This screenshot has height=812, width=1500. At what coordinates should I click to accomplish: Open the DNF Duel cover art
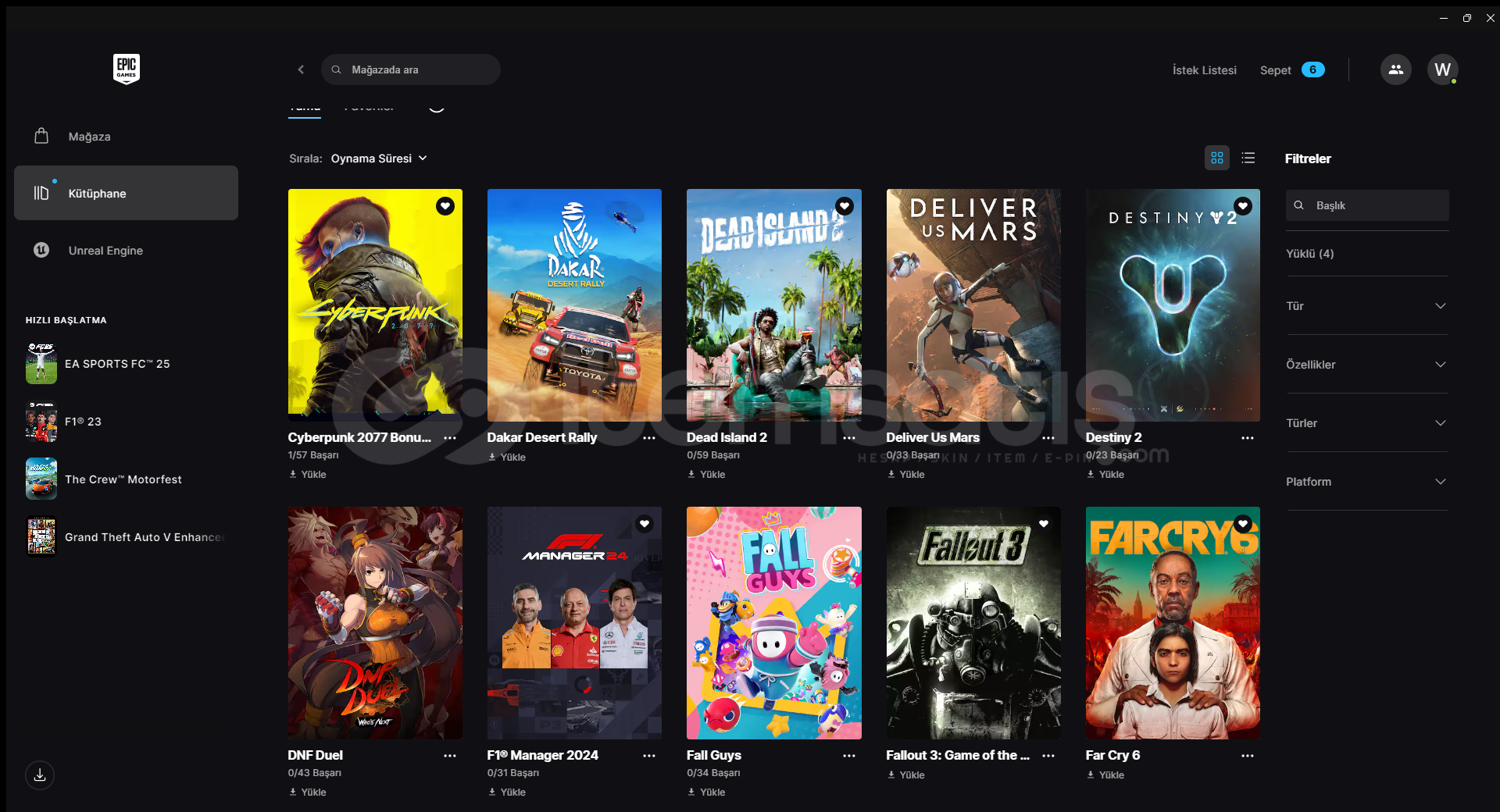point(375,623)
